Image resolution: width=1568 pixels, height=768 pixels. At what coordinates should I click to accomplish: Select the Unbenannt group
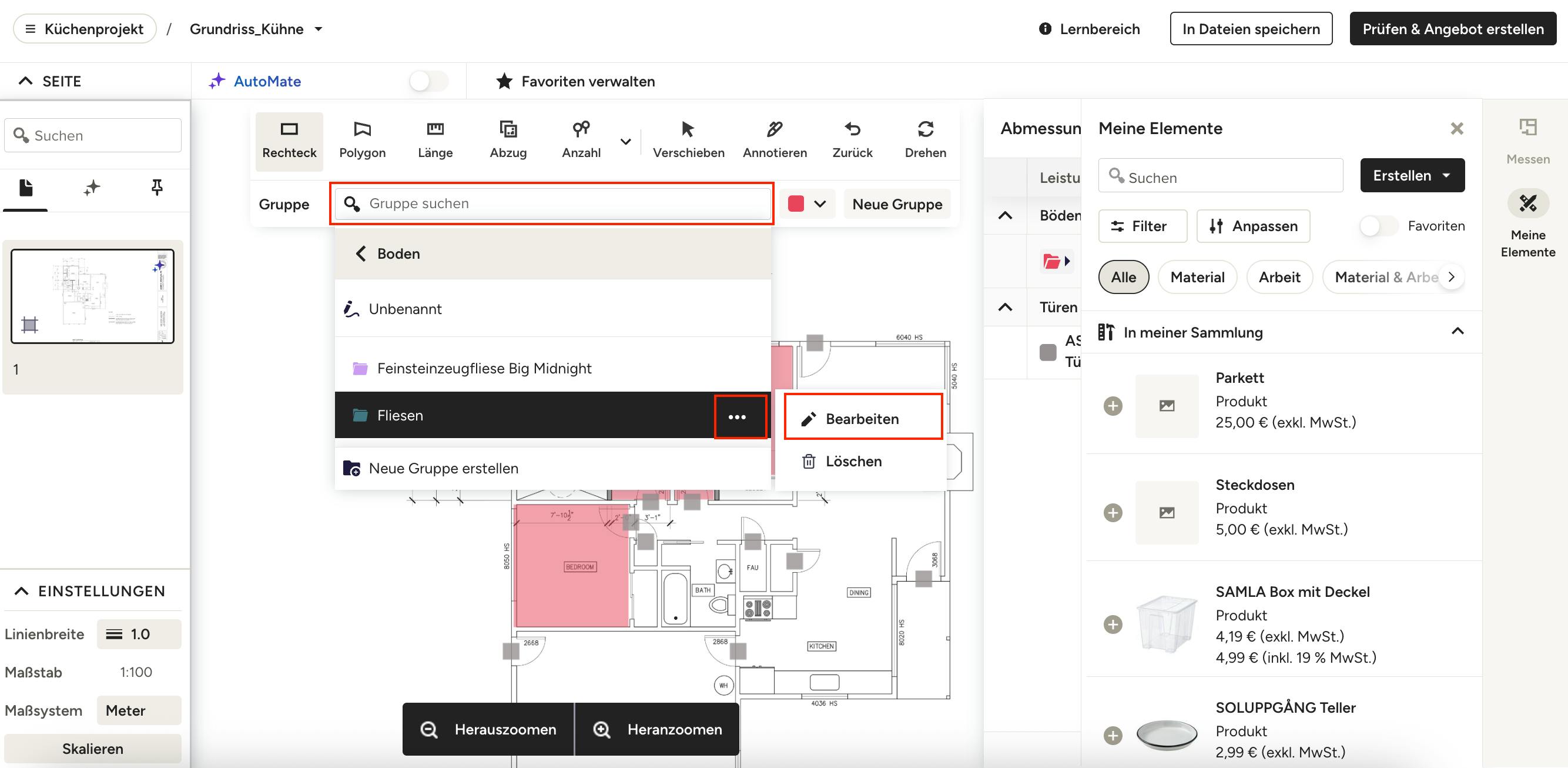click(x=552, y=309)
